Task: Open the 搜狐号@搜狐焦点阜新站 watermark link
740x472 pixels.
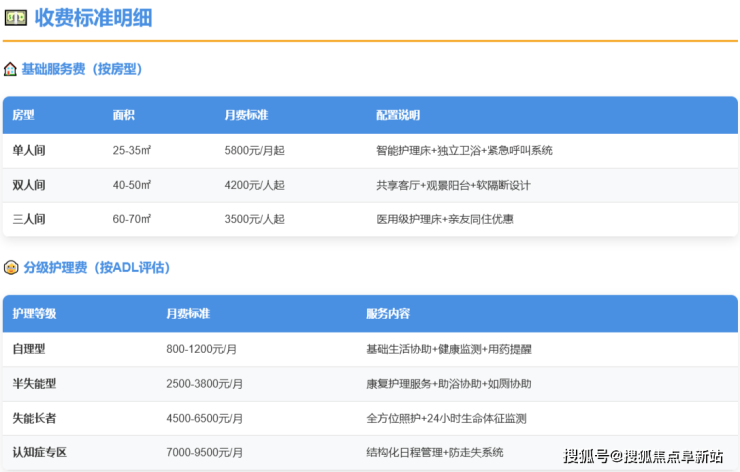Action: [x=643, y=457]
